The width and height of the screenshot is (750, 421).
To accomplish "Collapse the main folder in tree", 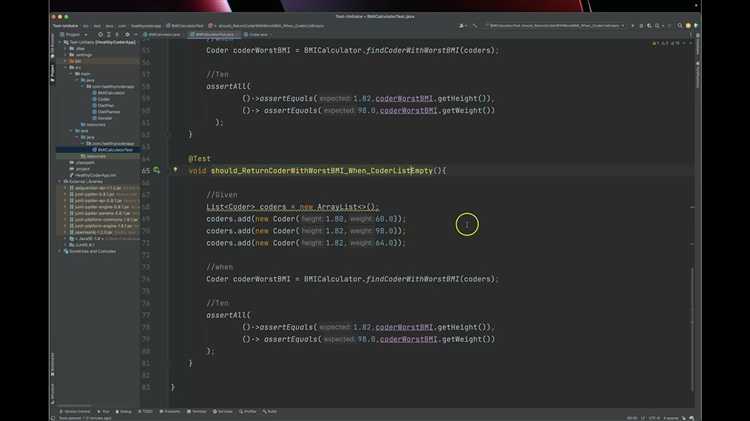I will click(72, 74).
